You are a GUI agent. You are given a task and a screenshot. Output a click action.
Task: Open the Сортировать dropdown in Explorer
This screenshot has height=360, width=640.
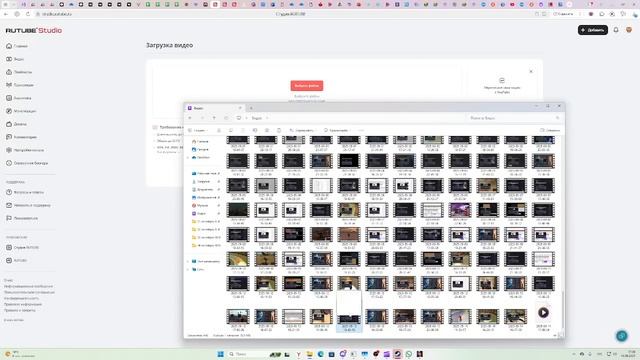click(302, 130)
